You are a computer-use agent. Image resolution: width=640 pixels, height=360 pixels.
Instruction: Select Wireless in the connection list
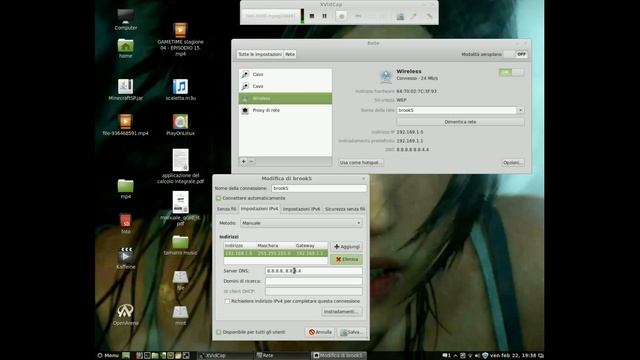coord(285,98)
